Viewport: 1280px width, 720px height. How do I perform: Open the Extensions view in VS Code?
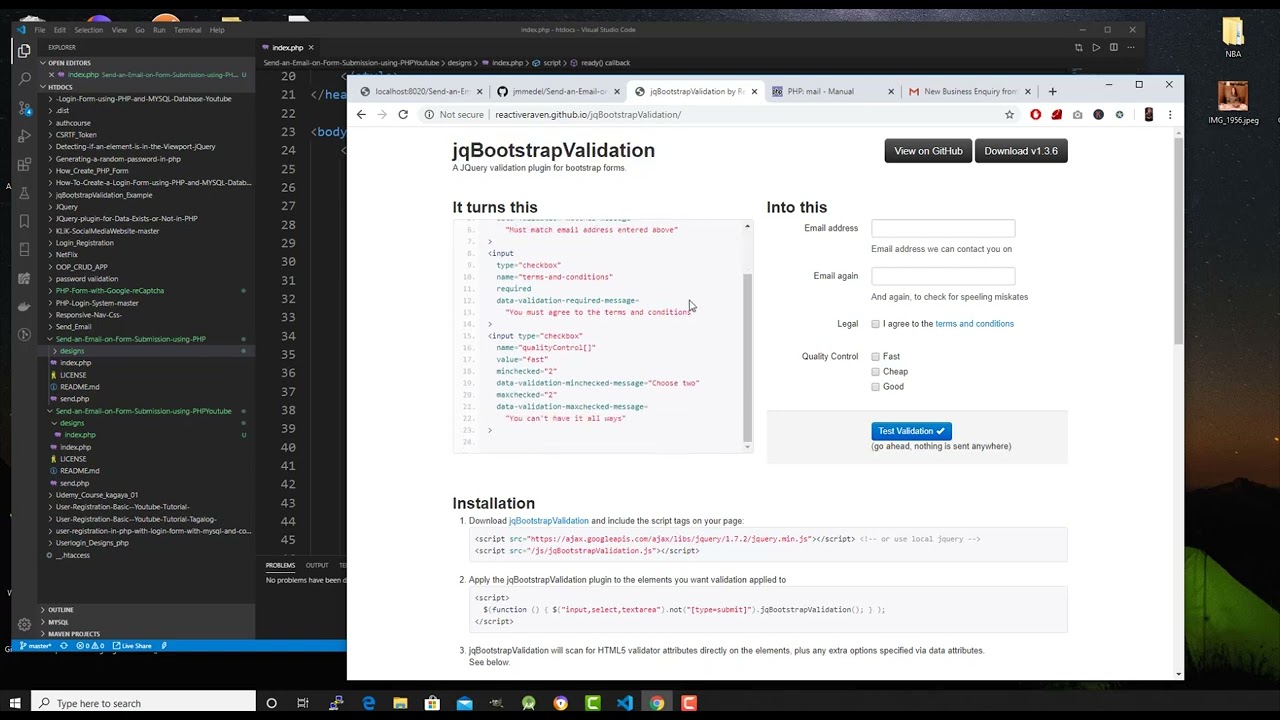[24, 164]
